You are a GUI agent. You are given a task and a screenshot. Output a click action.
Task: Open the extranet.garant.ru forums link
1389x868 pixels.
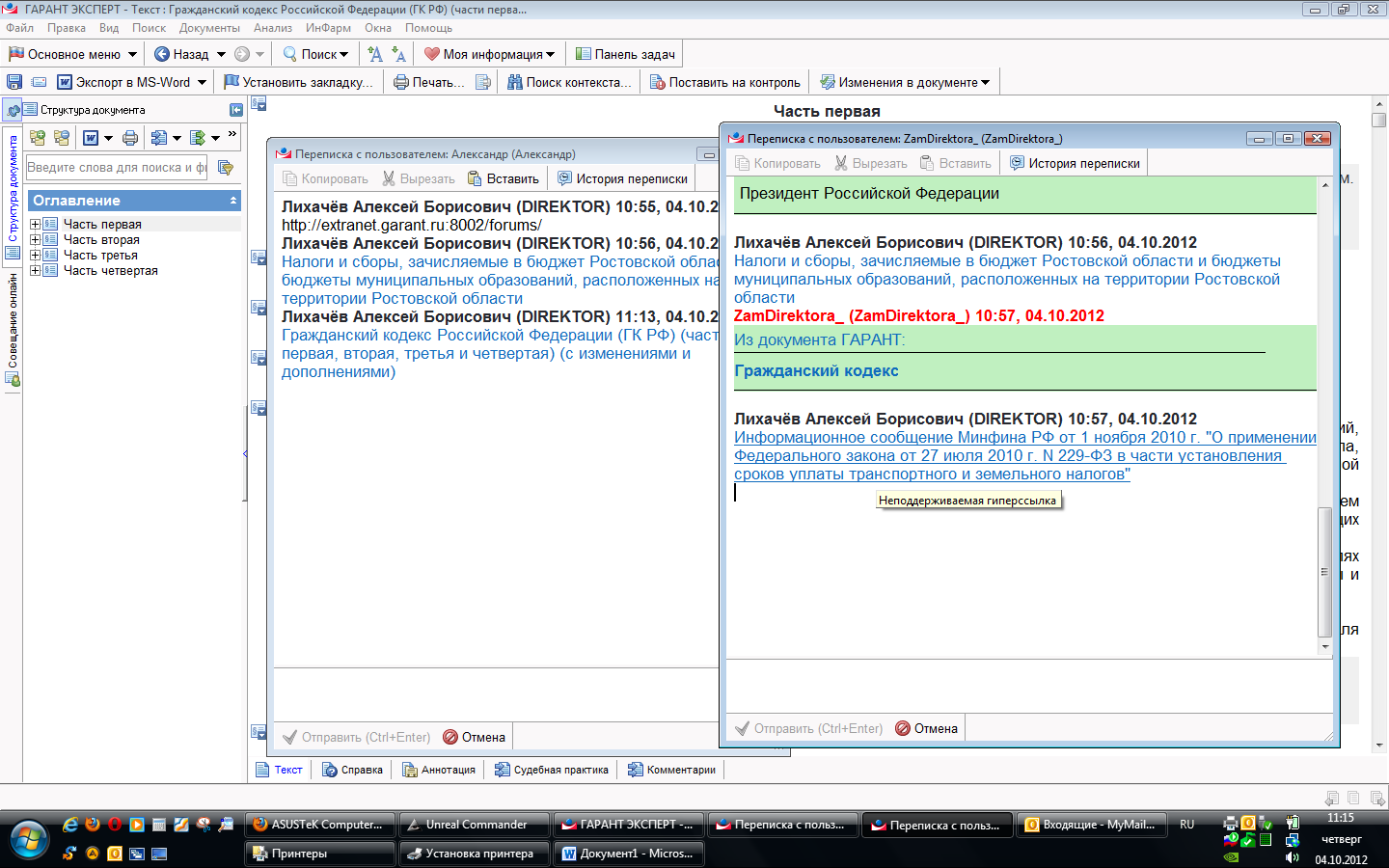point(412,225)
